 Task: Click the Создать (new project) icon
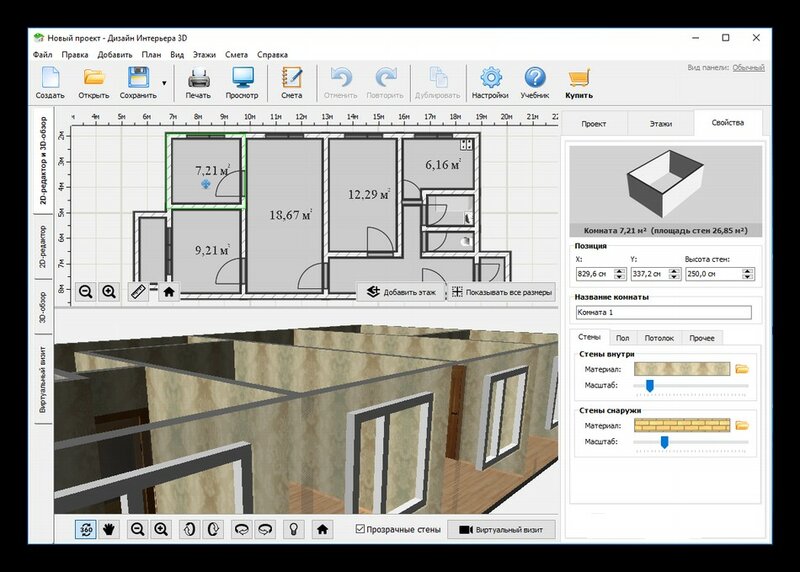point(50,78)
